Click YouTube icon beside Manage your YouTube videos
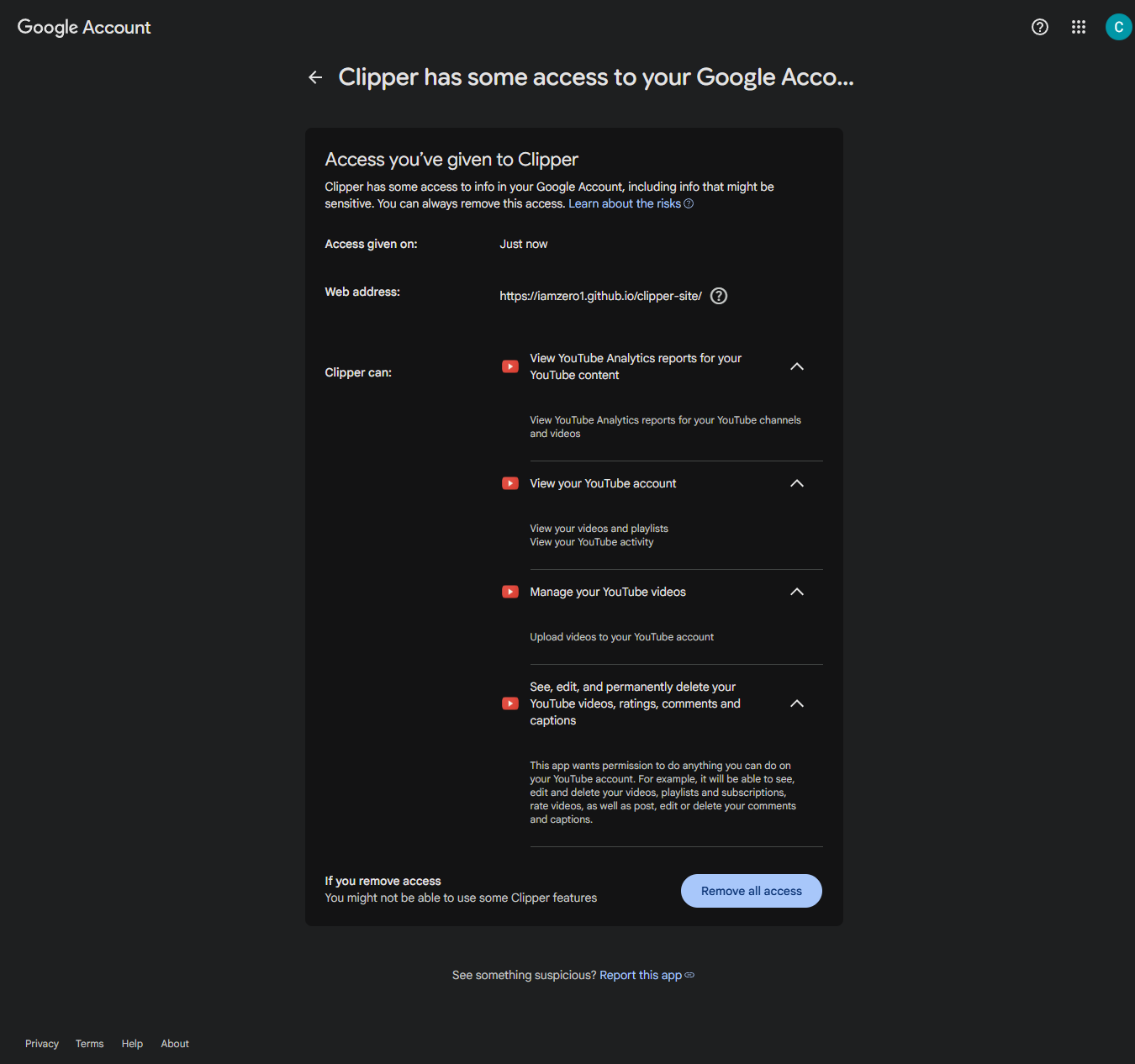The width and height of the screenshot is (1135, 1064). click(x=510, y=592)
